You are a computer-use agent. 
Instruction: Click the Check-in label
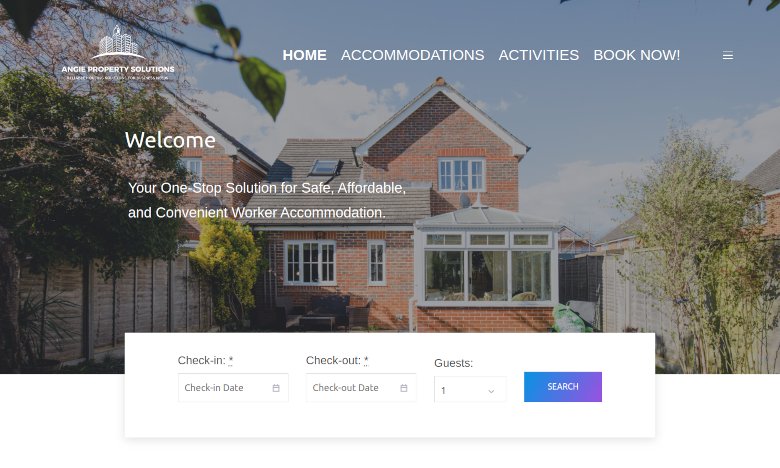(x=205, y=361)
